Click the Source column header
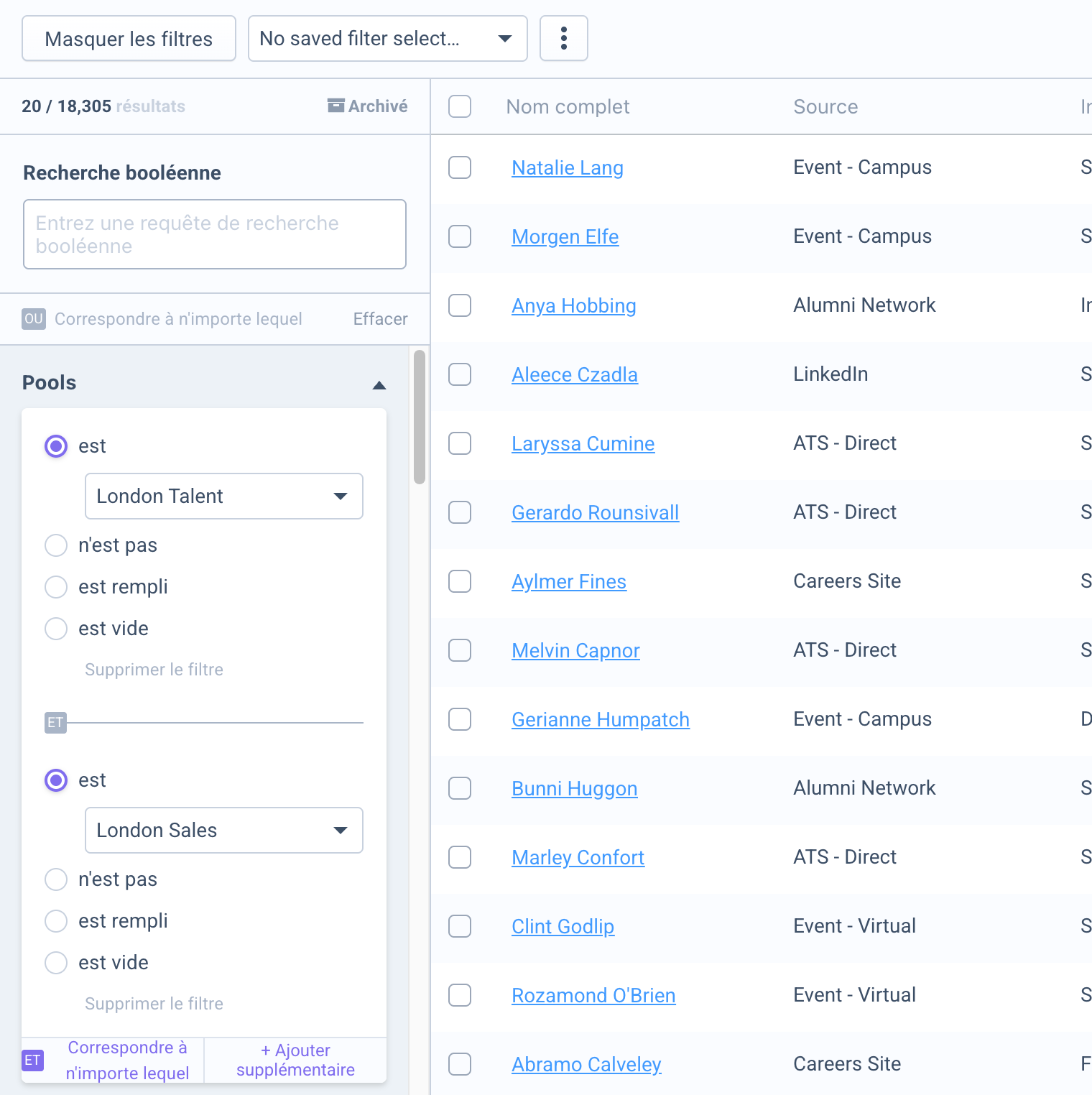 click(x=825, y=107)
